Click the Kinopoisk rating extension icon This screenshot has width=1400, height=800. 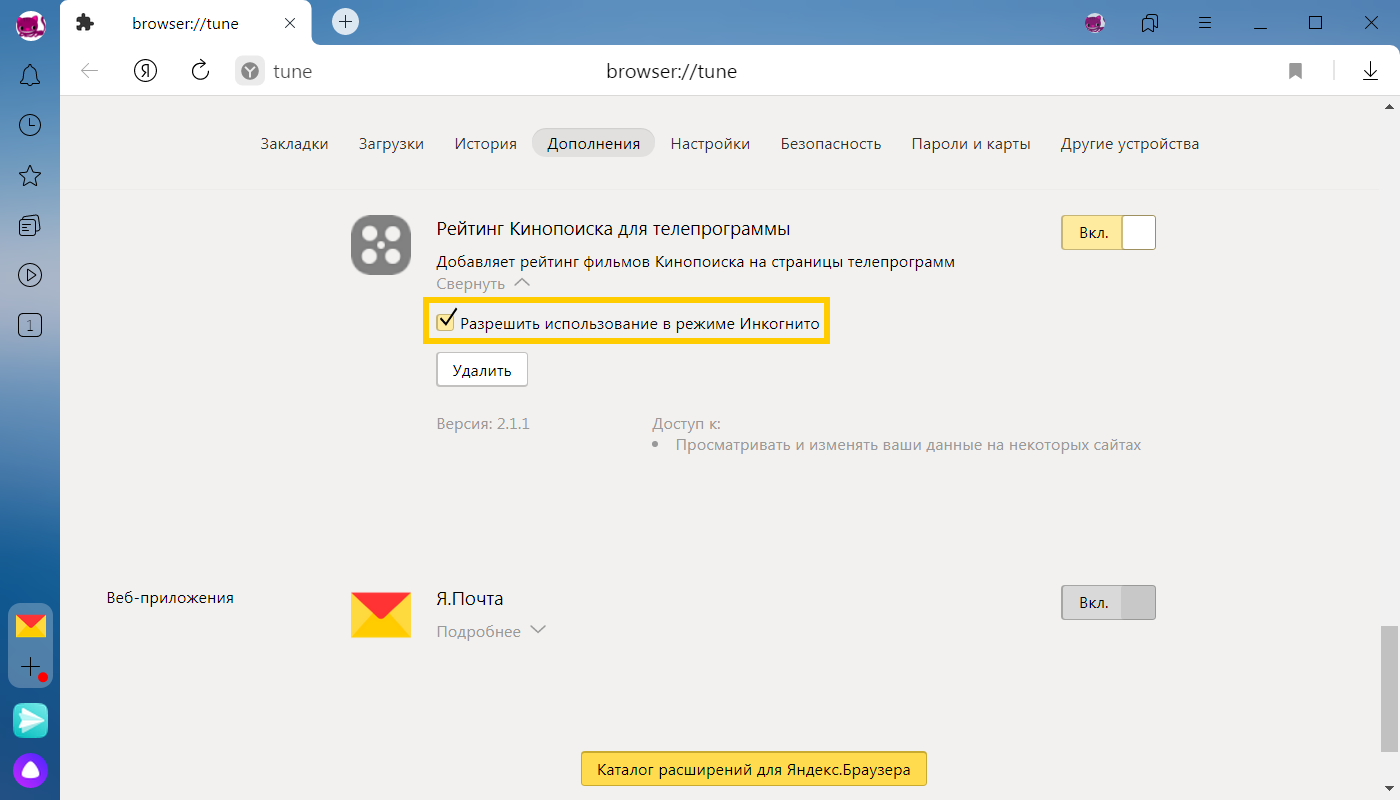tap(381, 245)
